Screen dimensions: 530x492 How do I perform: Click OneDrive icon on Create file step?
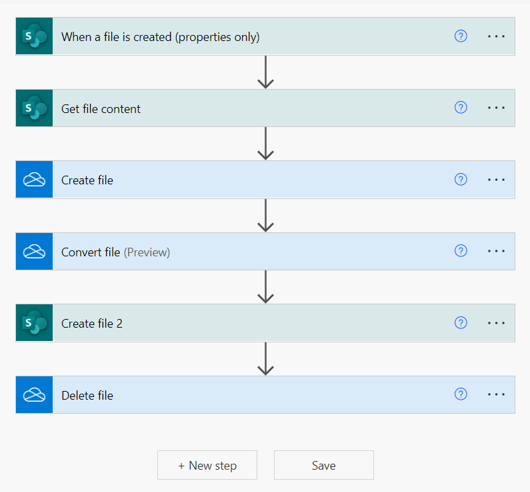point(34,179)
